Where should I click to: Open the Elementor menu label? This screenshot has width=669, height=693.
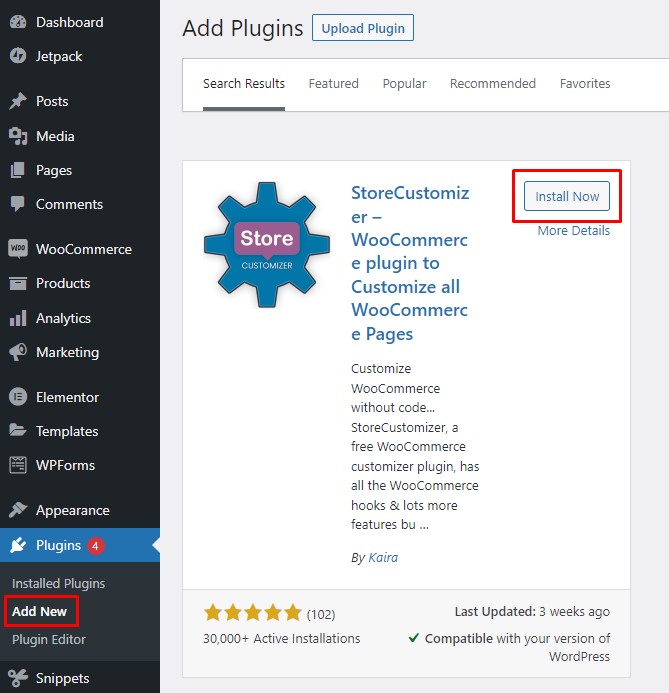click(68, 397)
